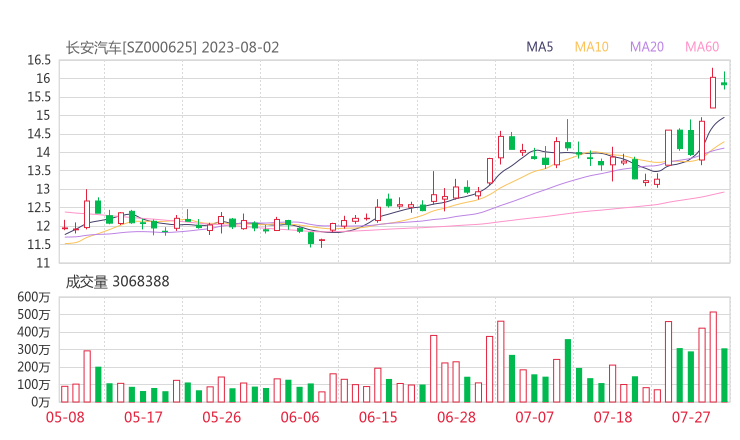The width and height of the screenshot is (740, 440).
Task: Click the first volume bar above 05-08
Action: (x=65, y=394)
